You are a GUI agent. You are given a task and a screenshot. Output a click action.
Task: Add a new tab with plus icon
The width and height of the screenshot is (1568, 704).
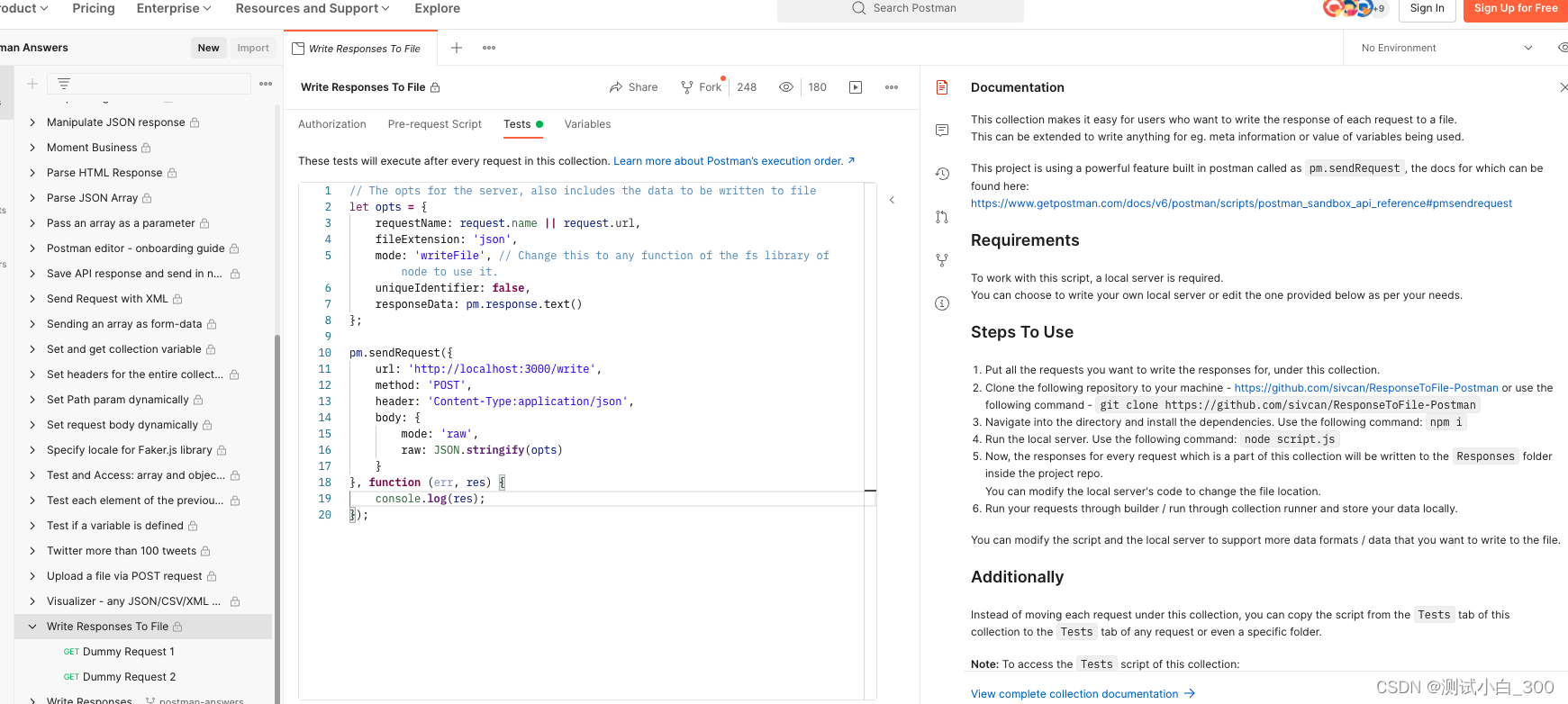pyautogui.click(x=457, y=48)
